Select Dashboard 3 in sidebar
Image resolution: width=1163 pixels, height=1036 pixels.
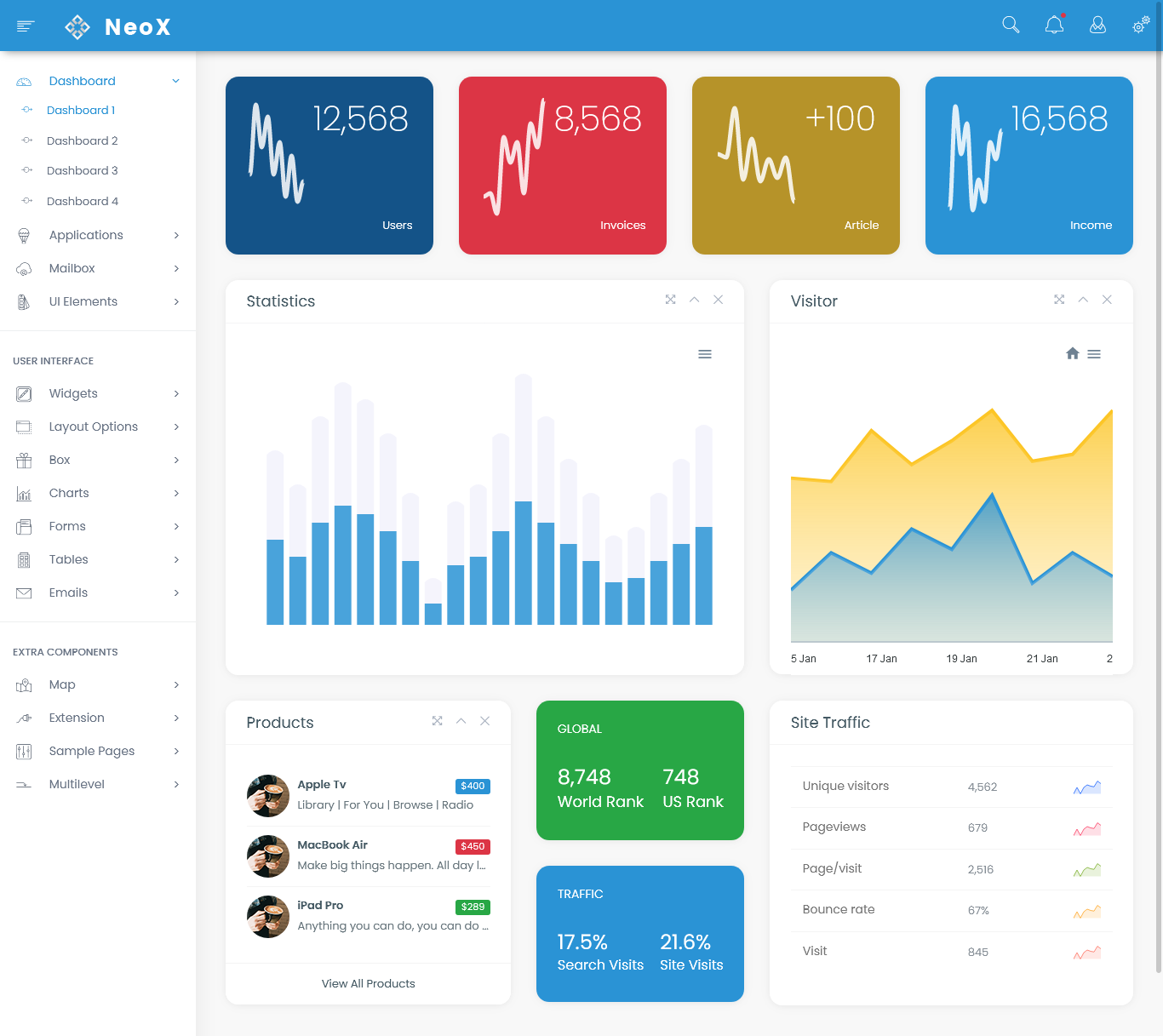point(83,171)
